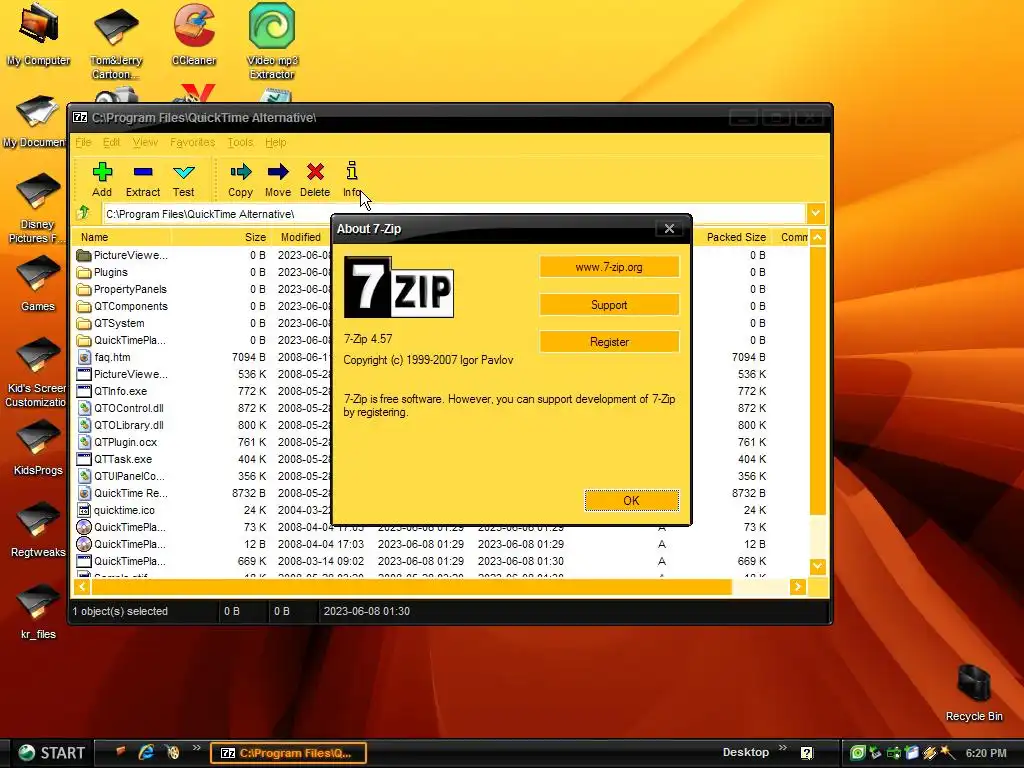Click OK in About 7-Zip dialog
1024x768 pixels.
[631, 501]
